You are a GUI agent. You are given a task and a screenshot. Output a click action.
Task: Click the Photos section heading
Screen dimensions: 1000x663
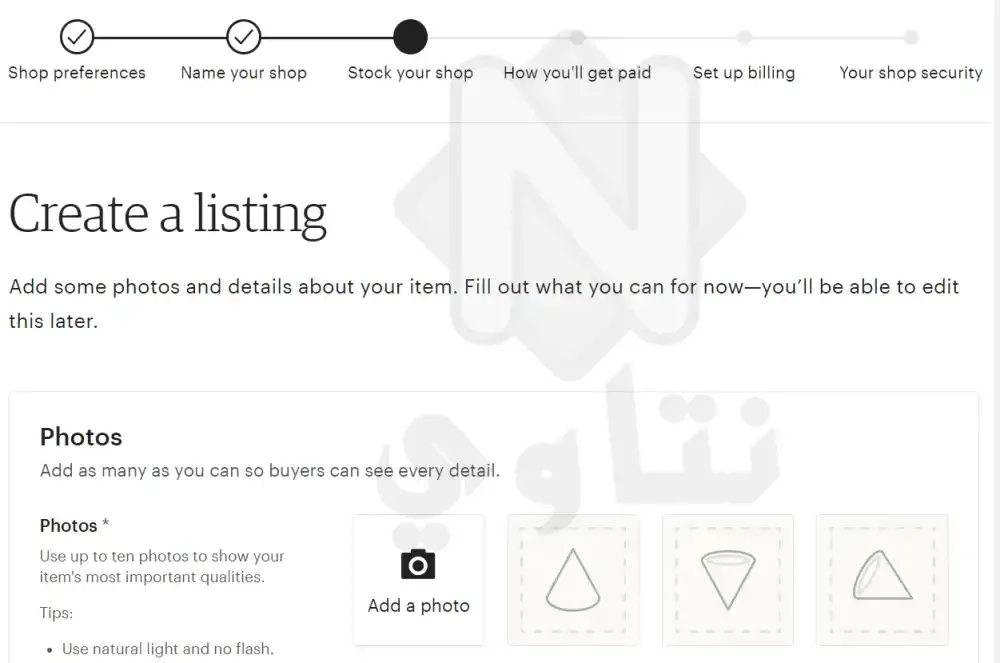point(81,437)
